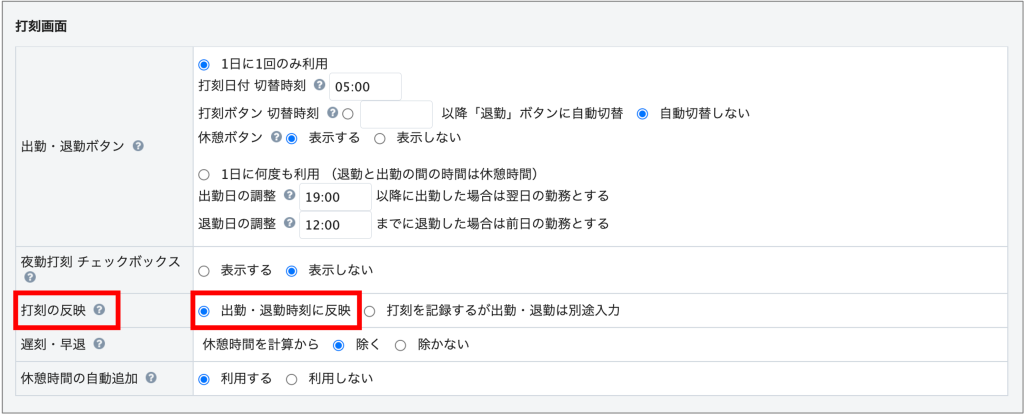
Task: Open help icon for 打刻の反映
Action: [99, 310]
